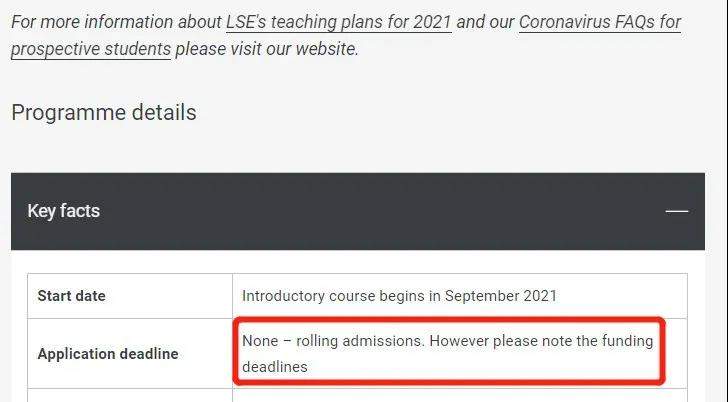Select the "Application deadline" row label

[x=108, y=354]
